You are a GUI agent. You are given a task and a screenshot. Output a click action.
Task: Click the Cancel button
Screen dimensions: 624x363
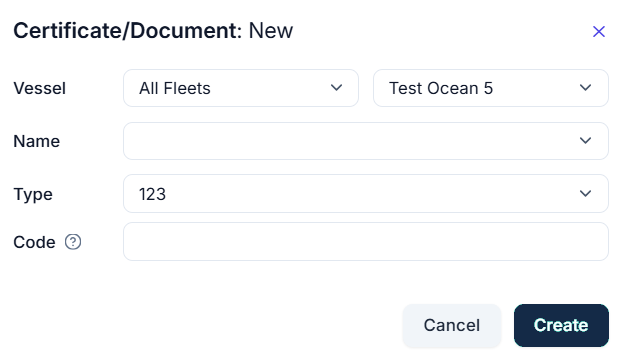pos(452,326)
